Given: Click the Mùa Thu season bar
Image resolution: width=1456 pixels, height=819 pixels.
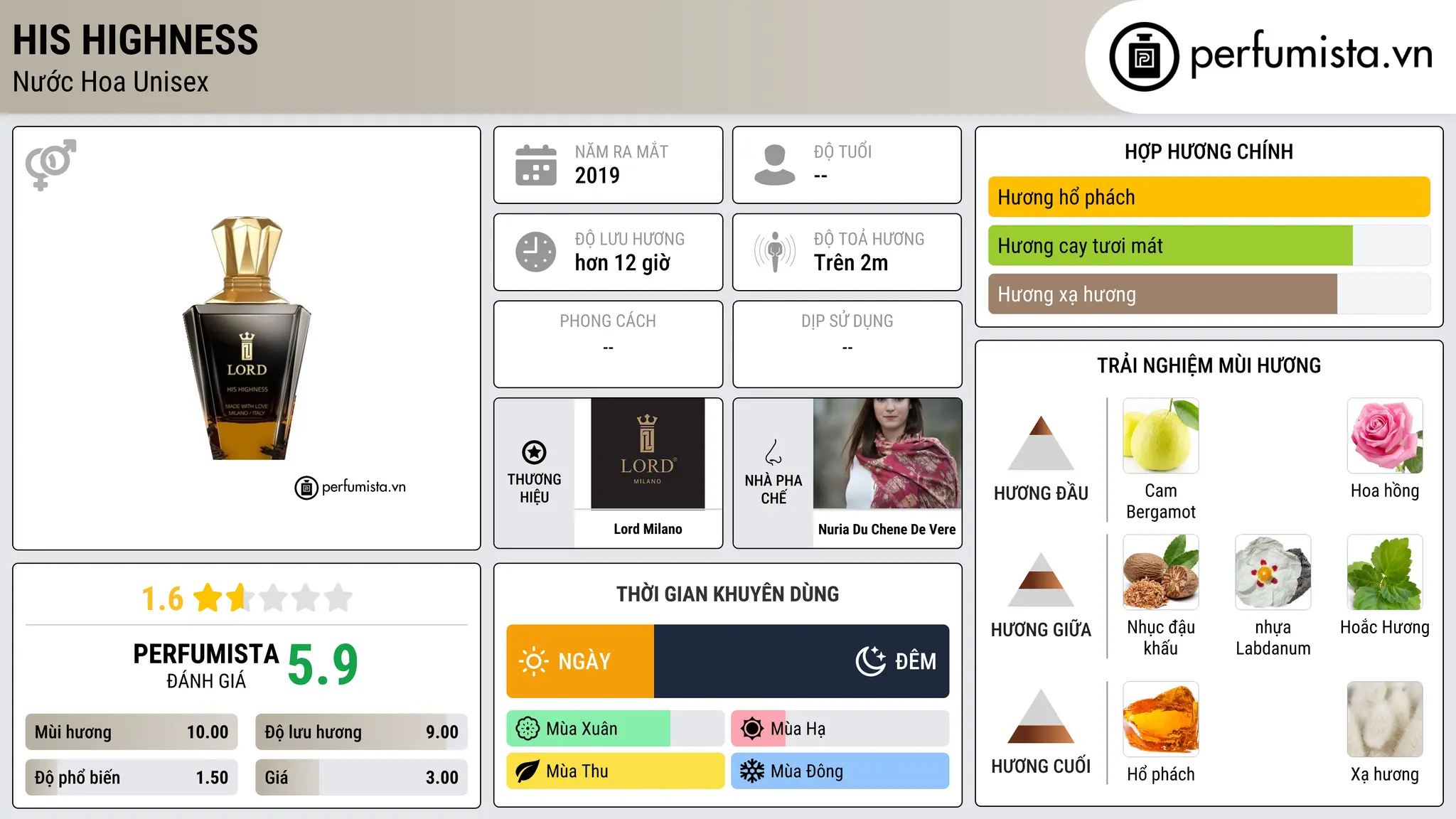Looking at the screenshot, I should [x=616, y=771].
